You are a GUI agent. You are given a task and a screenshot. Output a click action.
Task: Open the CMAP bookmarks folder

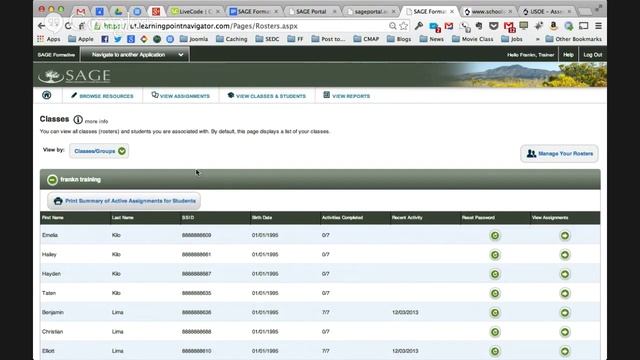point(367,39)
